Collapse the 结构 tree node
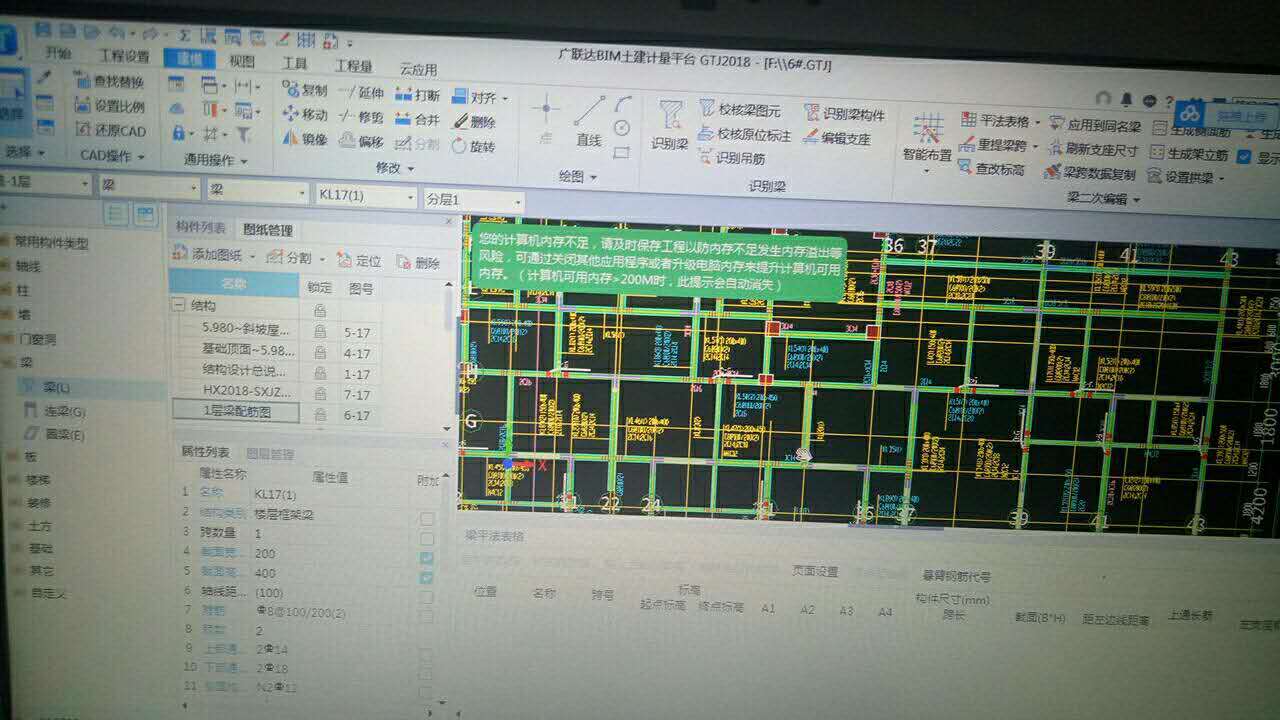Image resolution: width=1280 pixels, height=720 pixels. click(x=178, y=306)
